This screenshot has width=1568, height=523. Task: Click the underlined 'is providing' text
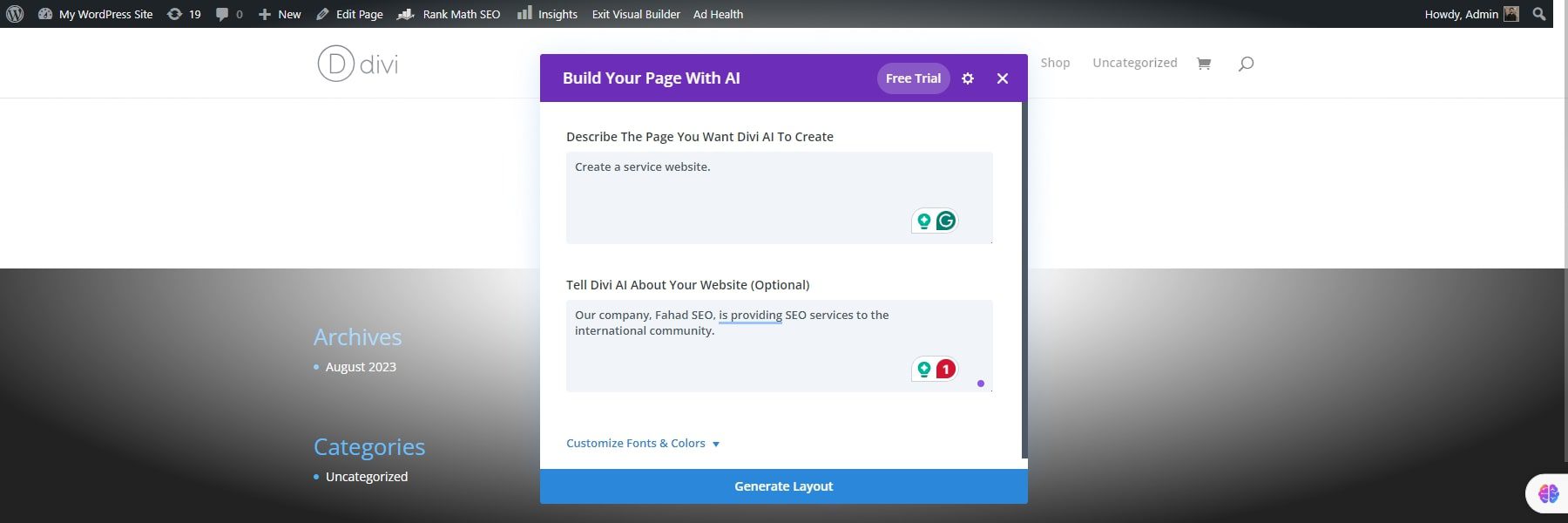pos(750,315)
